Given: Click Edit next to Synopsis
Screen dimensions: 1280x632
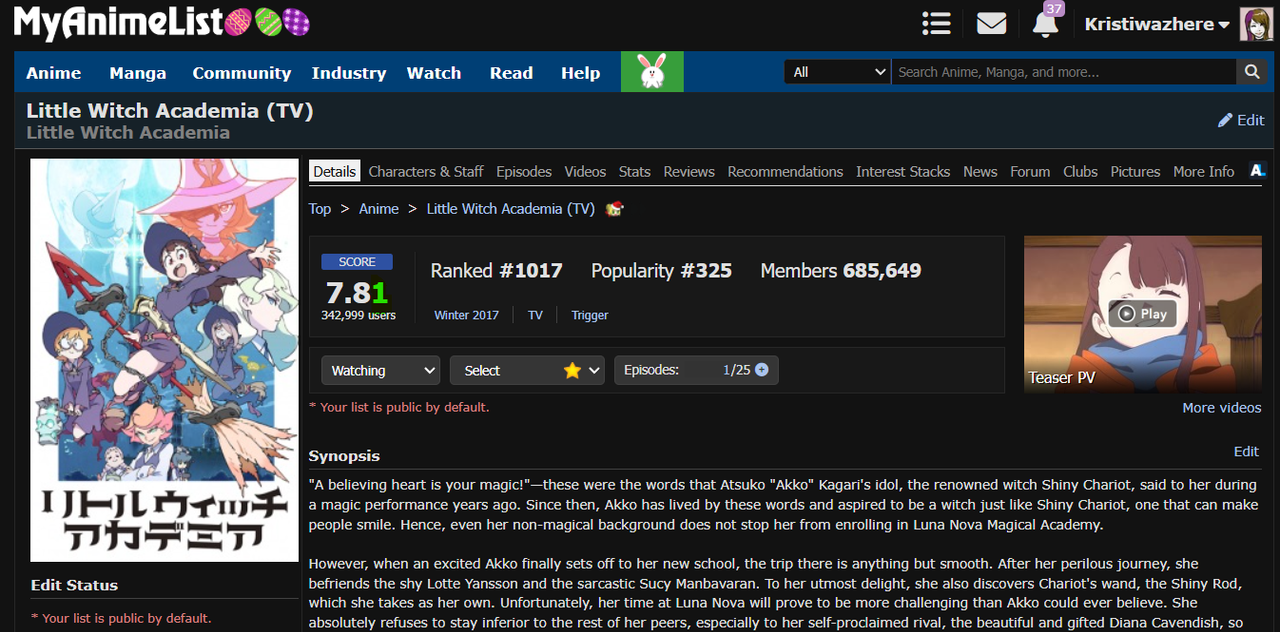Looking at the screenshot, I should pos(1246,451).
